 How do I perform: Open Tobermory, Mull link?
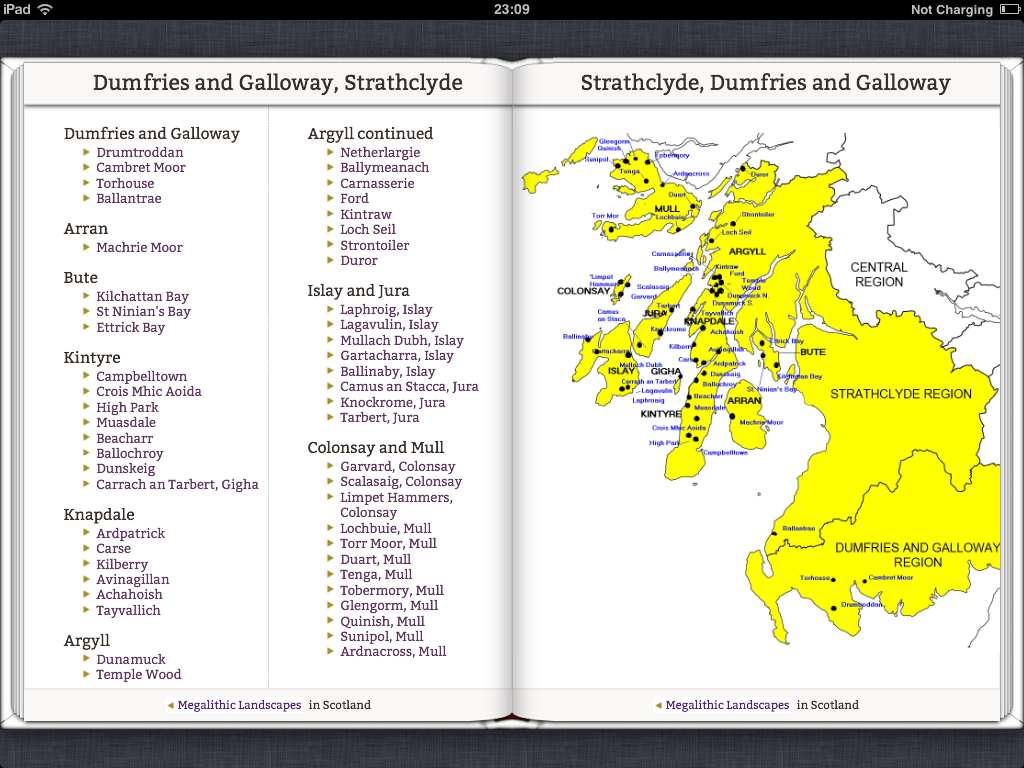coord(392,590)
